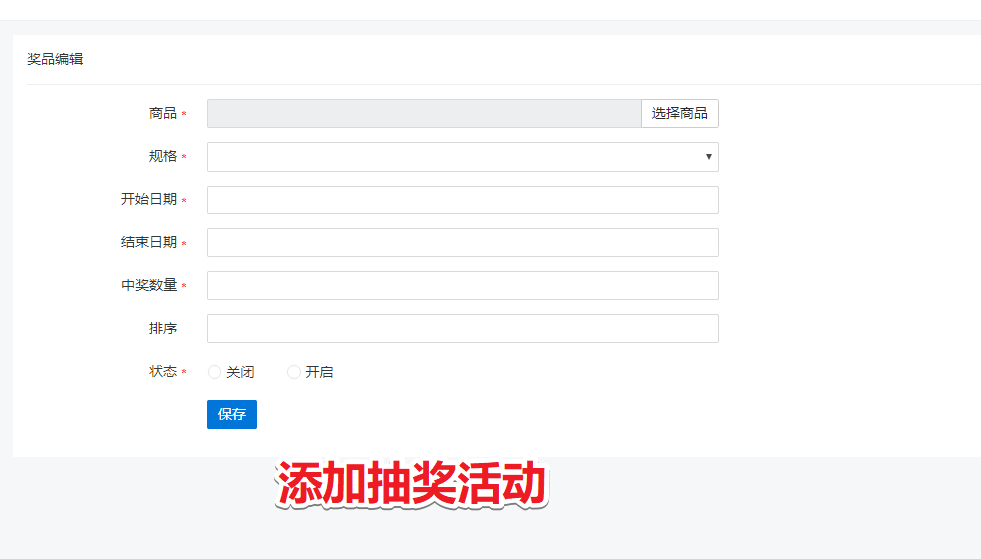Click the 中奖数量 label text
The width and height of the screenshot is (981, 559).
click(149, 285)
